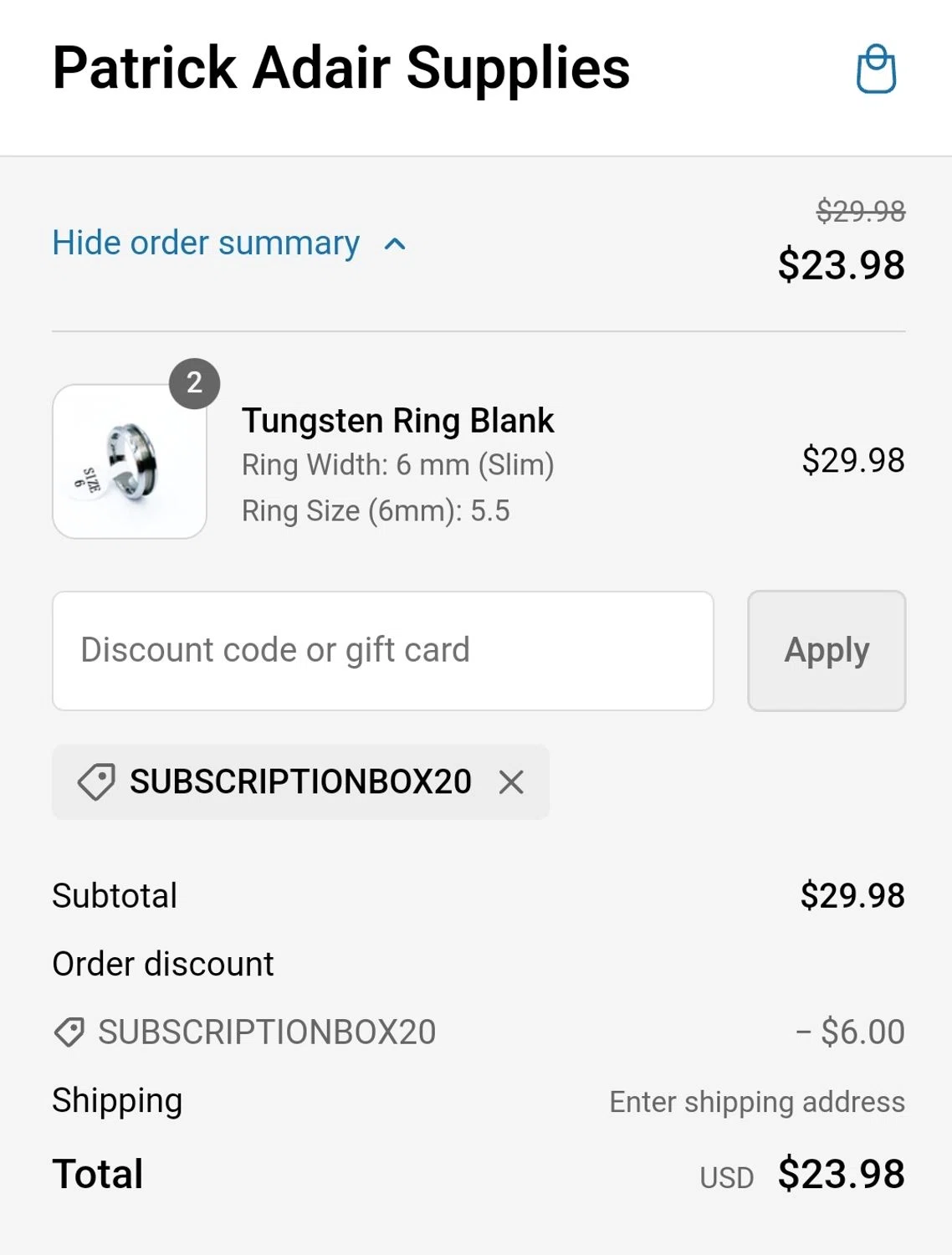Click the tag icon in the discount chip

(x=96, y=782)
